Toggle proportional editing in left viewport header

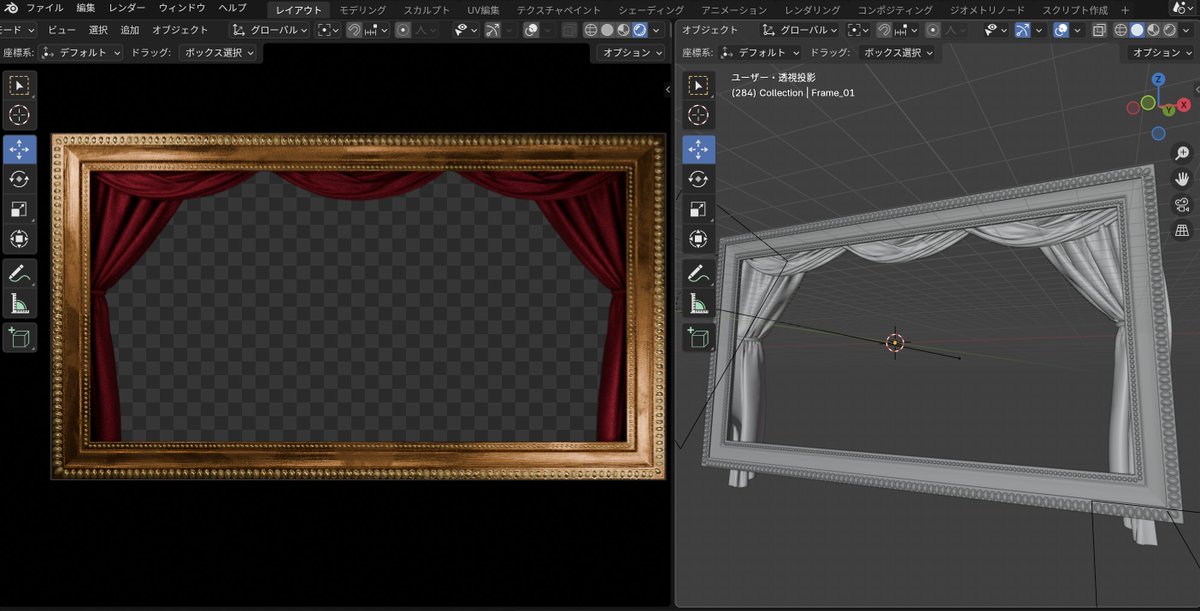point(403,30)
